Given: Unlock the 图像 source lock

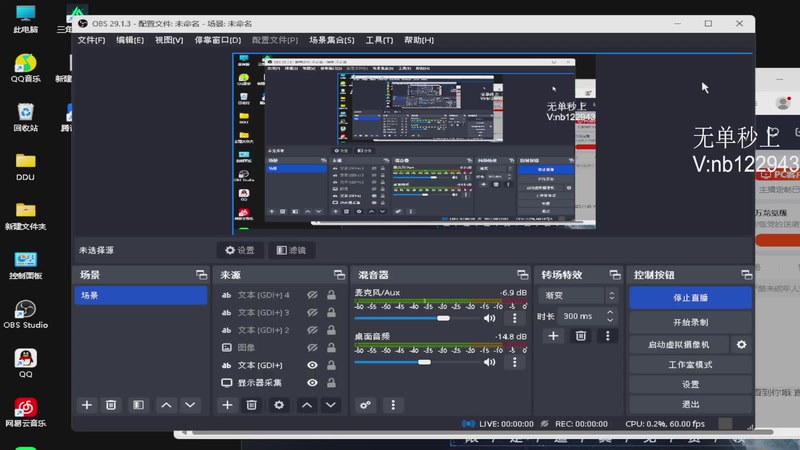Looking at the screenshot, I should [x=331, y=347].
